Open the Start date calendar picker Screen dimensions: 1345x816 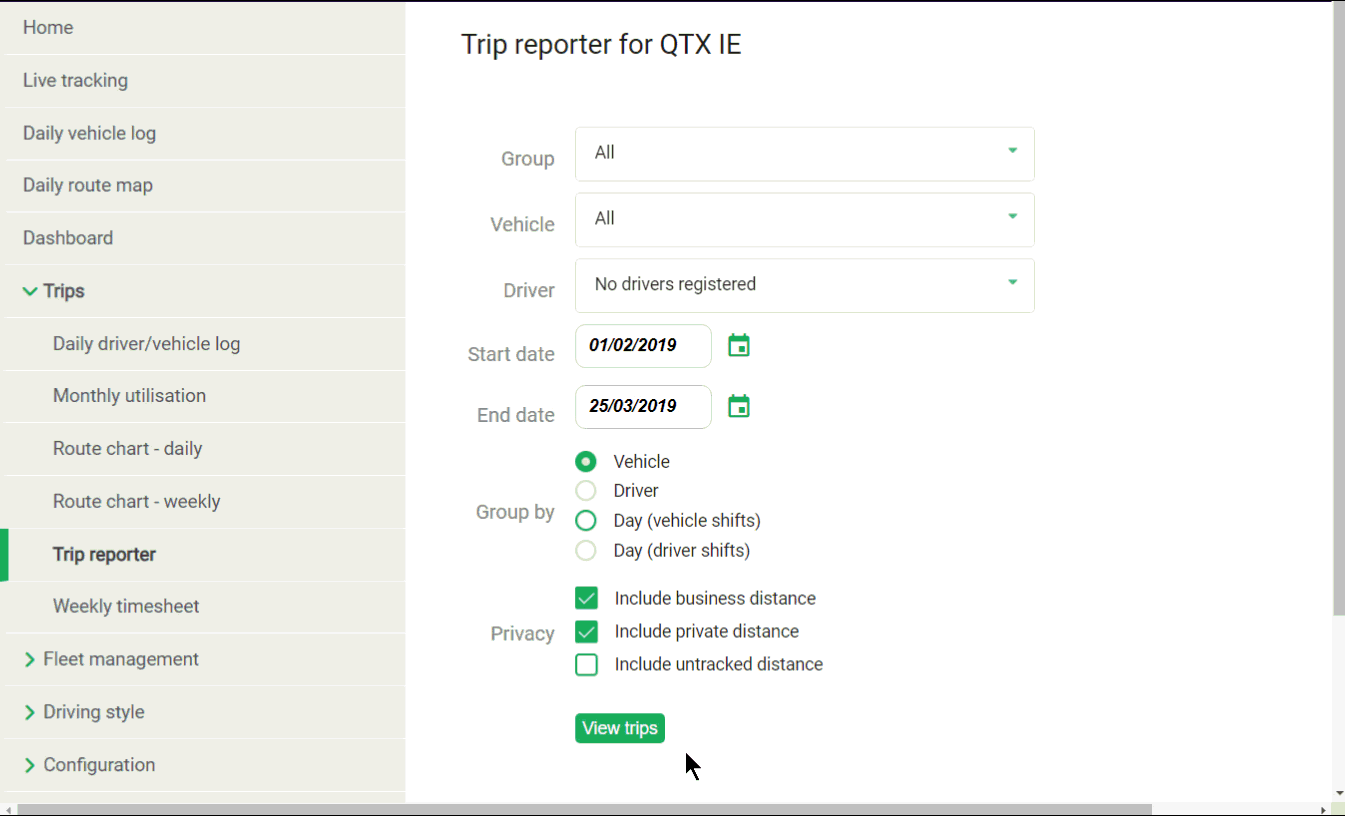(739, 346)
